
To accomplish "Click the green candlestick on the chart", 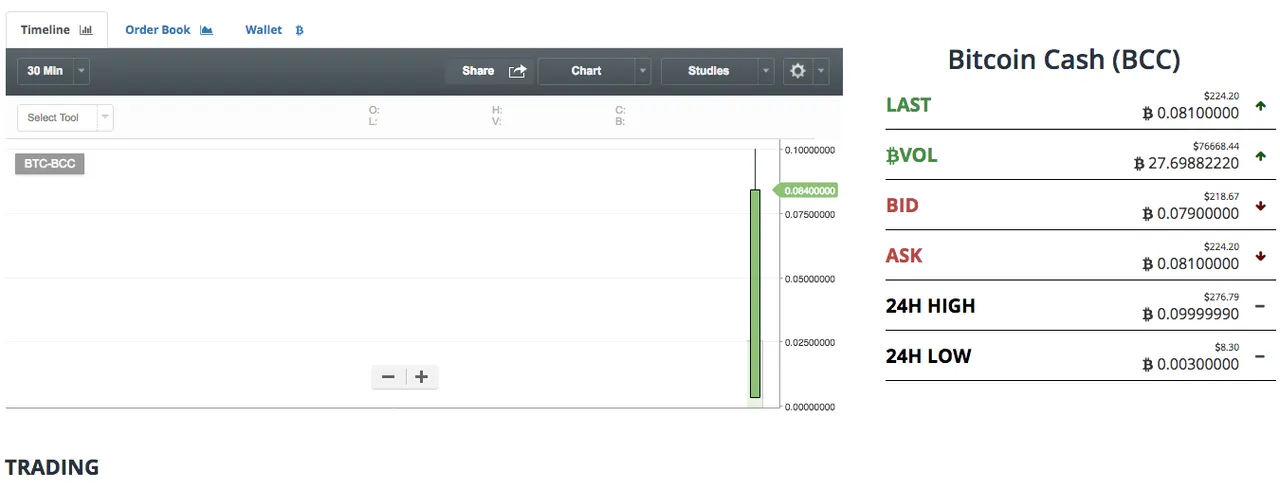I will coord(755,293).
